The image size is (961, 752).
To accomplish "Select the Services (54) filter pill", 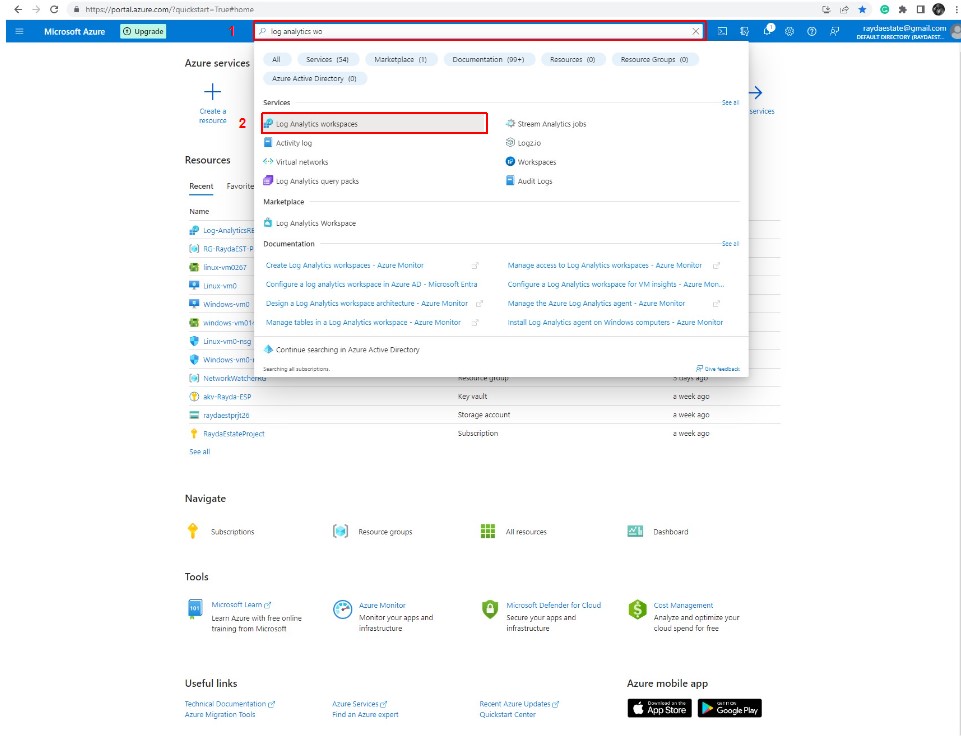I will point(327,59).
